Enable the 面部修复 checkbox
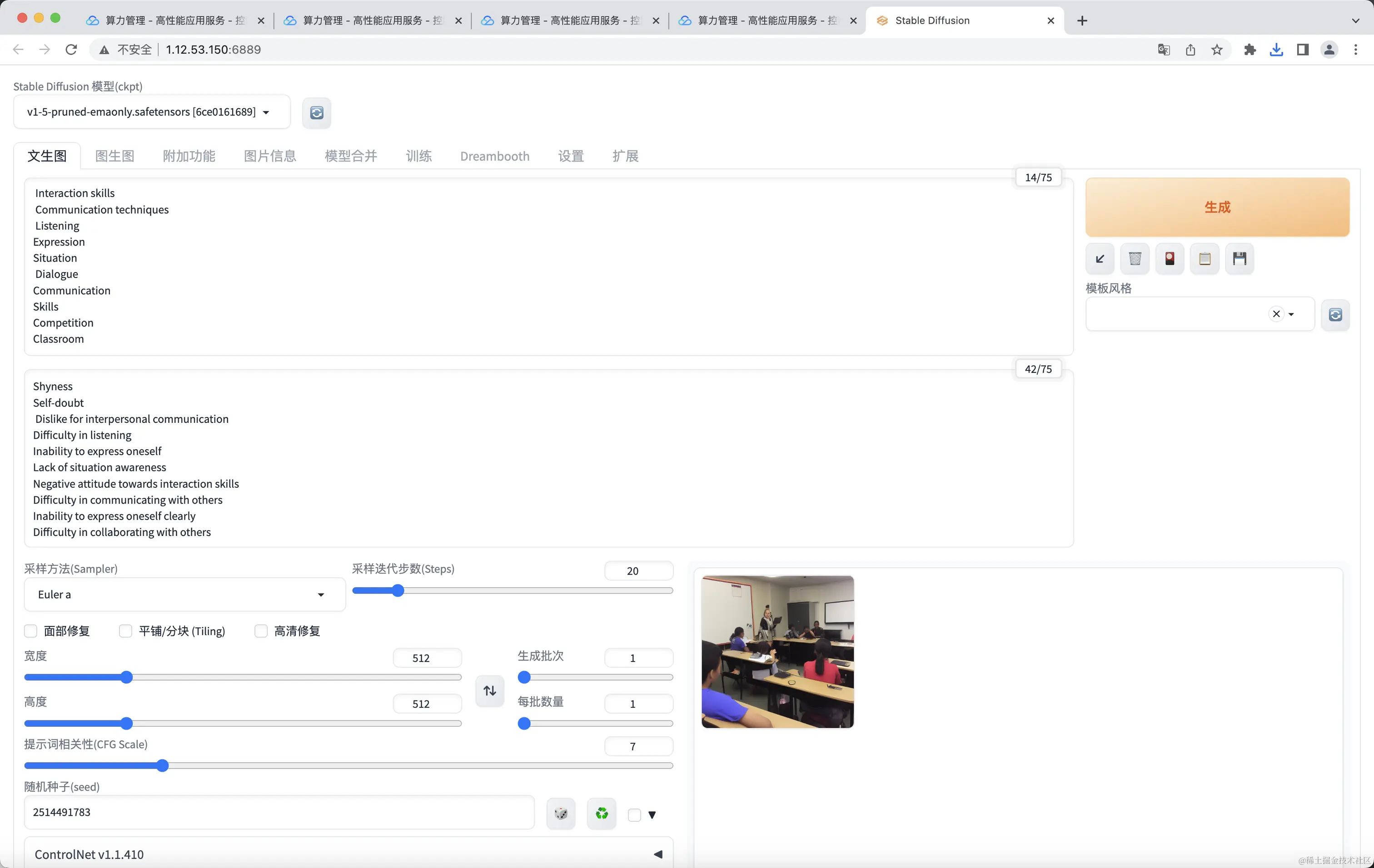 pyautogui.click(x=31, y=631)
